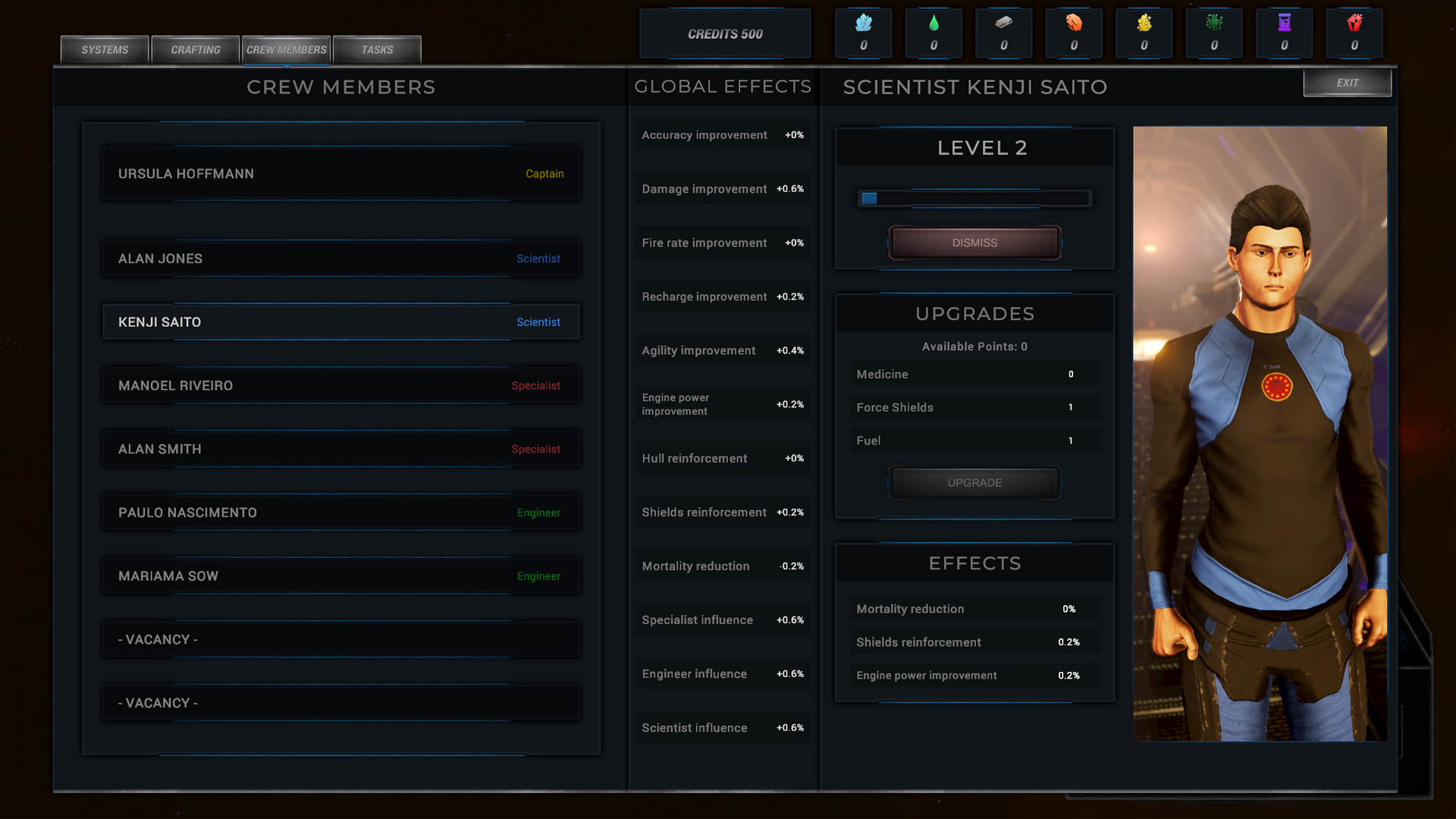Click Kenji Saito's character portrait
This screenshot has width=1456, height=819.
[1260, 434]
